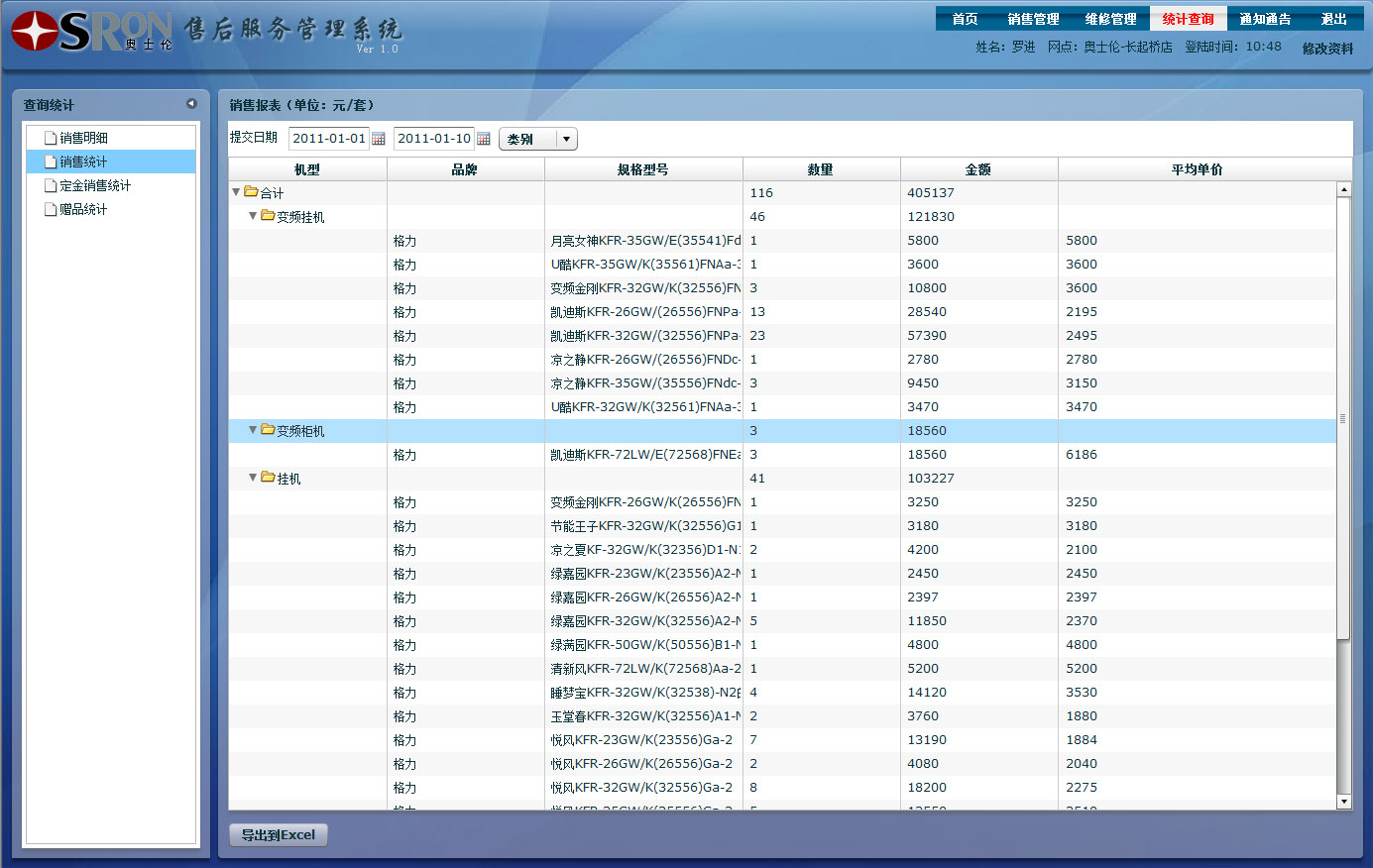Collapse the 变频柜机 tree node

pos(253,430)
